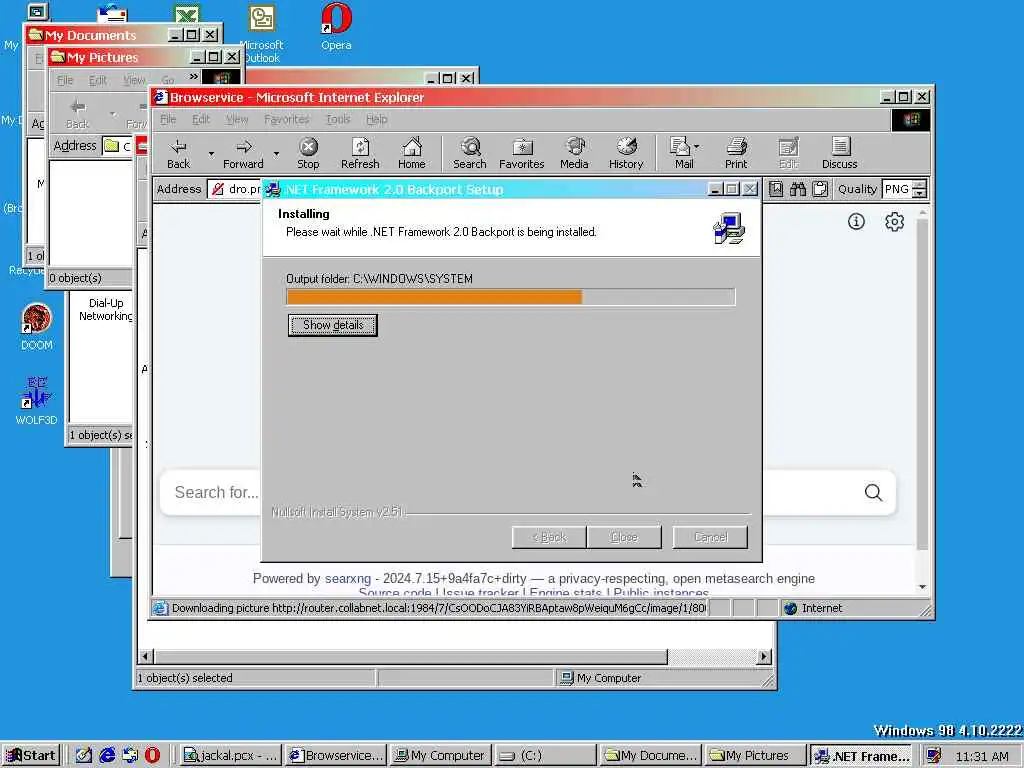Open the Opera desktop shortcut
Viewport: 1024px width, 768px height.
point(336,26)
